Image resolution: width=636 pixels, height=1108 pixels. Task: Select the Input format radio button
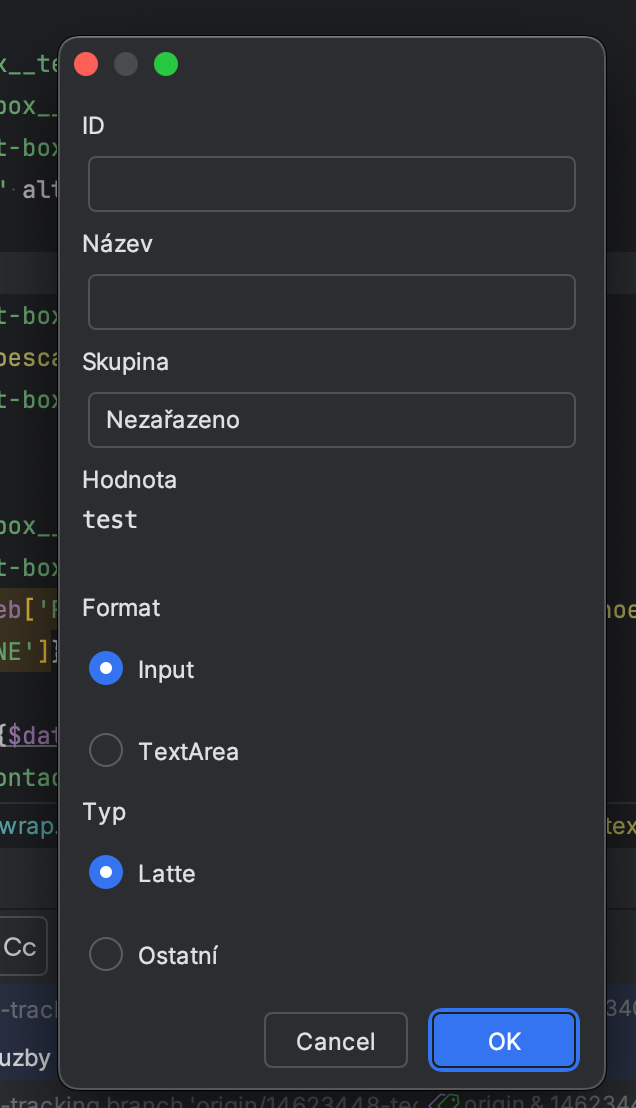[106, 669]
